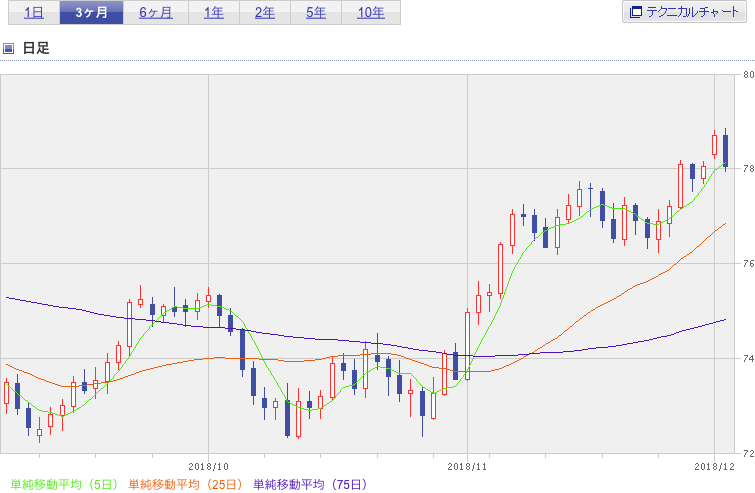
Task: Click the 単純移動平均（75日） legend label
Action: [310, 484]
